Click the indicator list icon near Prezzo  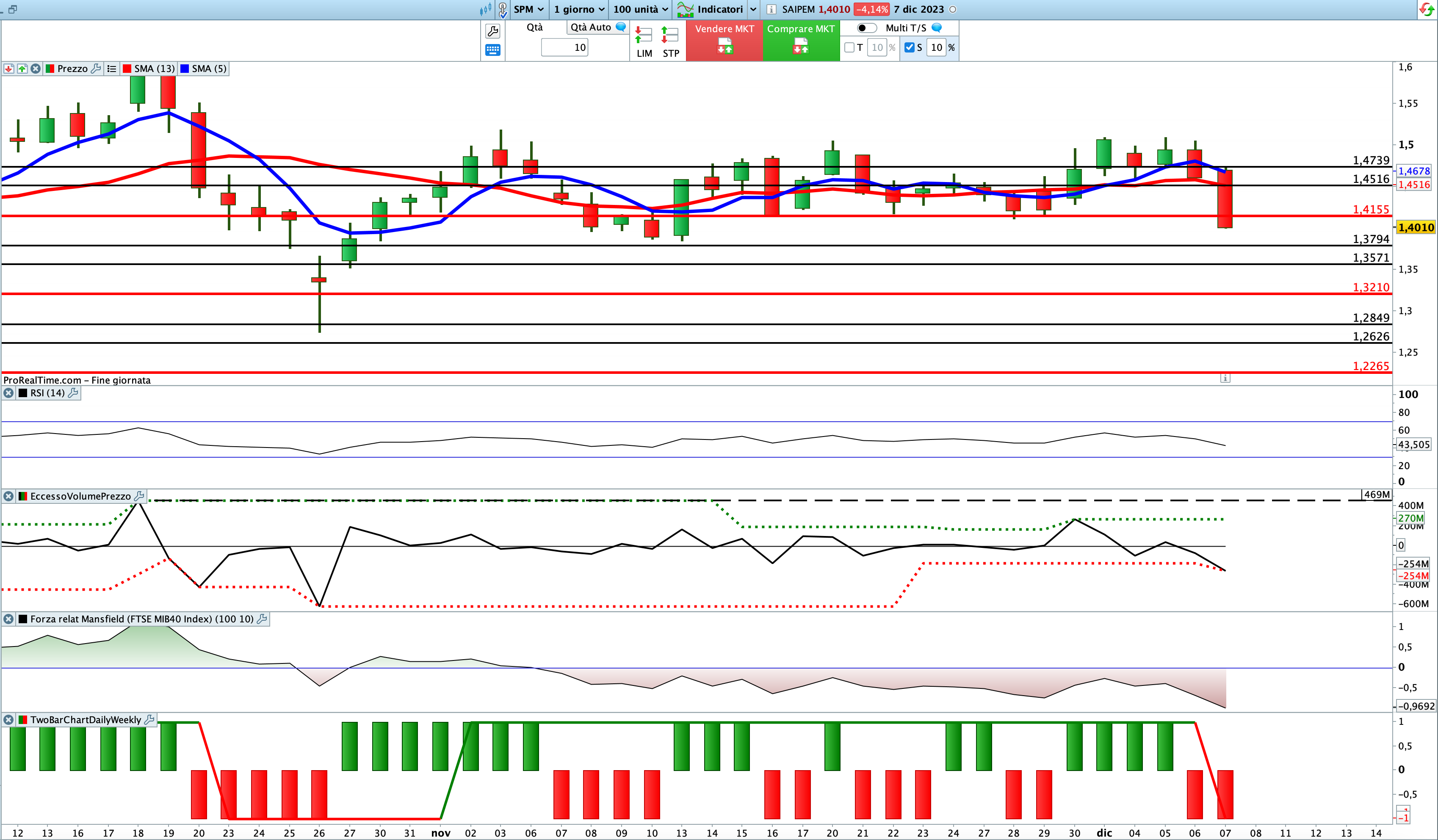[x=112, y=69]
